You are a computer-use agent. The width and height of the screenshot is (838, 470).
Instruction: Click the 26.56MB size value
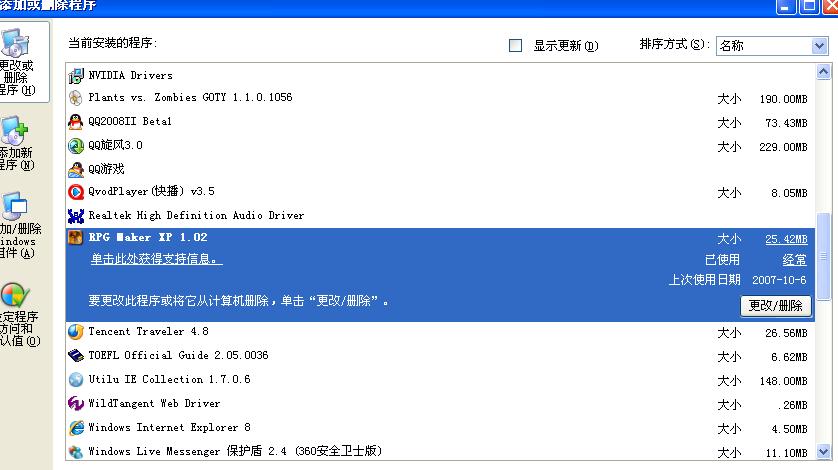pyautogui.click(x=786, y=333)
